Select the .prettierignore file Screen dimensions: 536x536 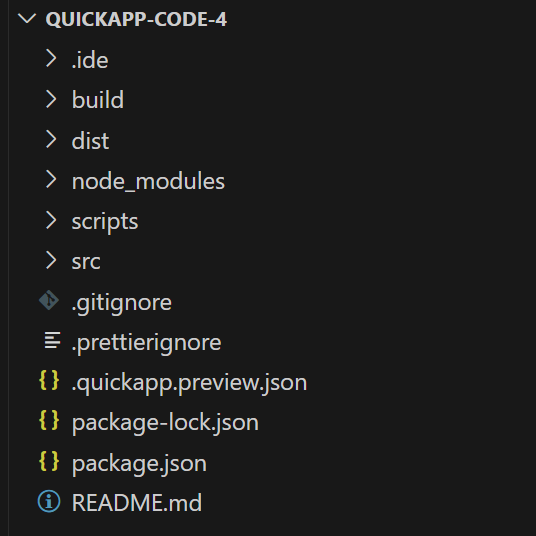[146, 343]
